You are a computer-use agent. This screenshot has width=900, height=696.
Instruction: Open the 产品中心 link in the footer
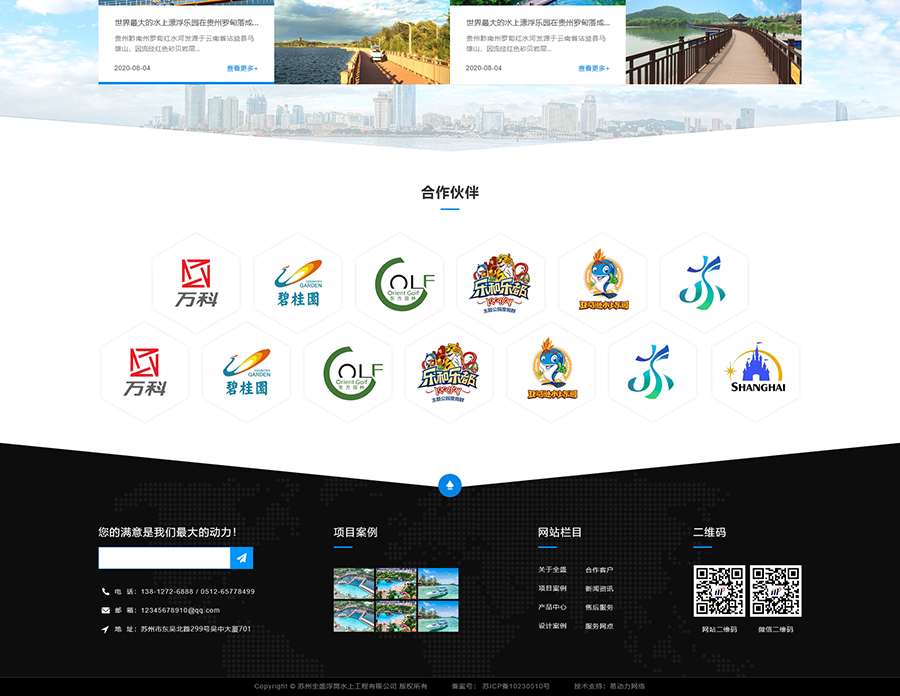553,606
